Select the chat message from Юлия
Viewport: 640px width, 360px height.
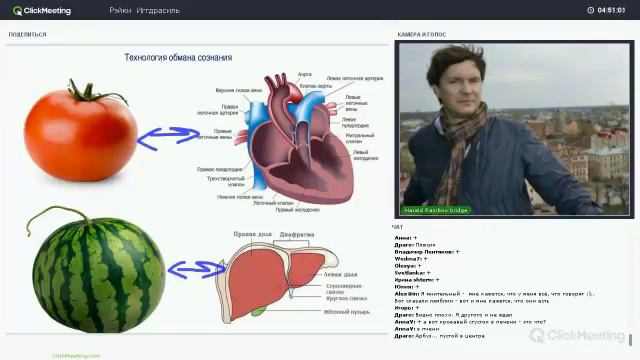[407, 287]
